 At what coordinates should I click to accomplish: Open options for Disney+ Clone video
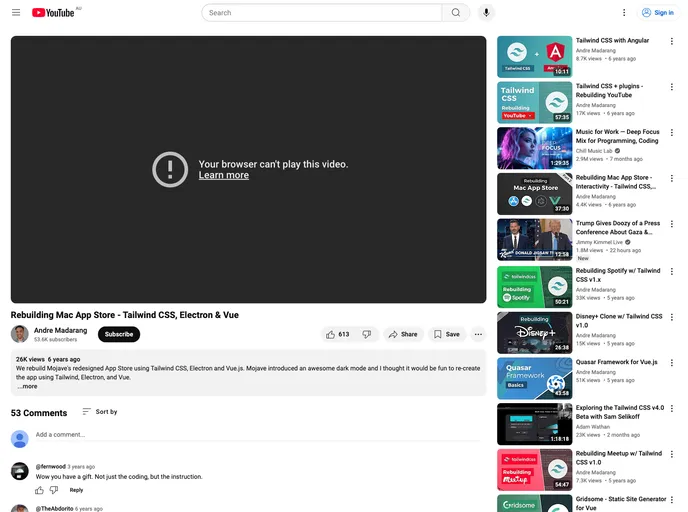coord(672,317)
